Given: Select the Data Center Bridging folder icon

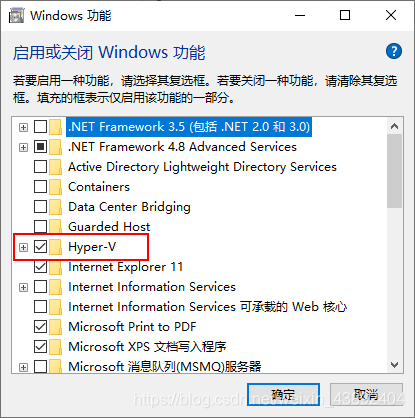Looking at the screenshot, I should click(x=56, y=207).
